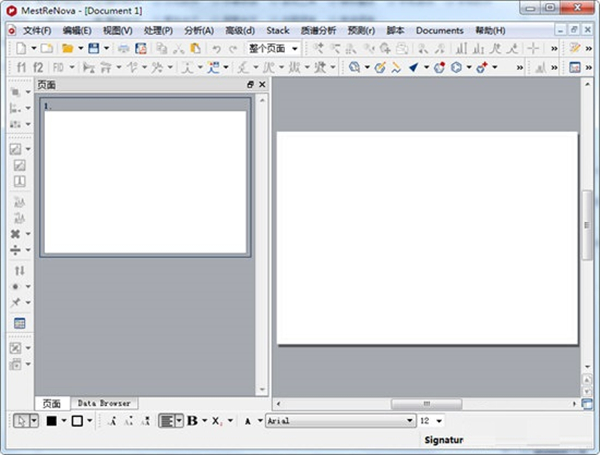This screenshot has width=600, height=455.
Task: Click the f1 toolbar icon
Action: (x=19, y=68)
